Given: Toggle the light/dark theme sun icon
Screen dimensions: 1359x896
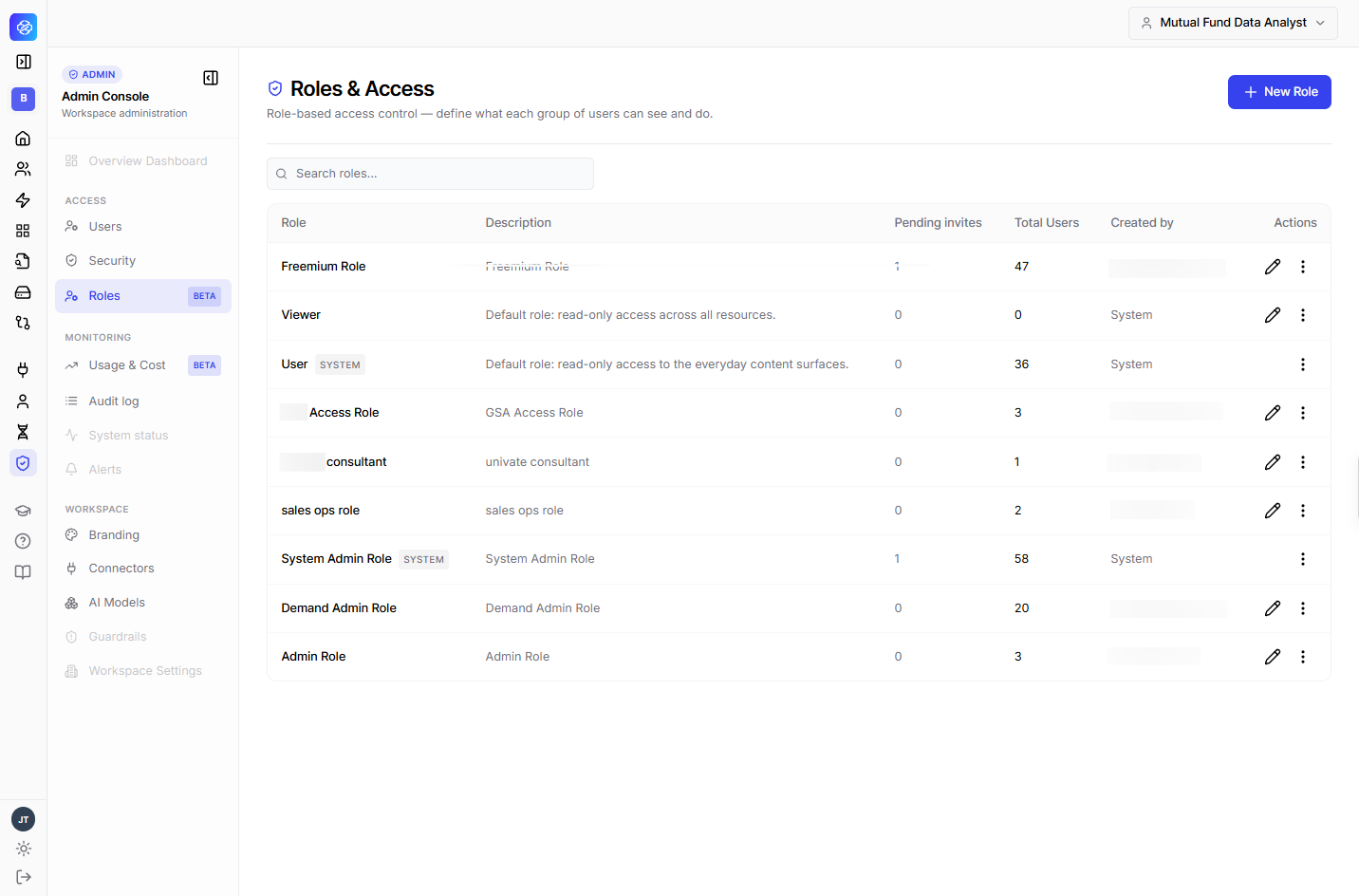Looking at the screenshot, I should pyautogui.click(x=24, y=849).
